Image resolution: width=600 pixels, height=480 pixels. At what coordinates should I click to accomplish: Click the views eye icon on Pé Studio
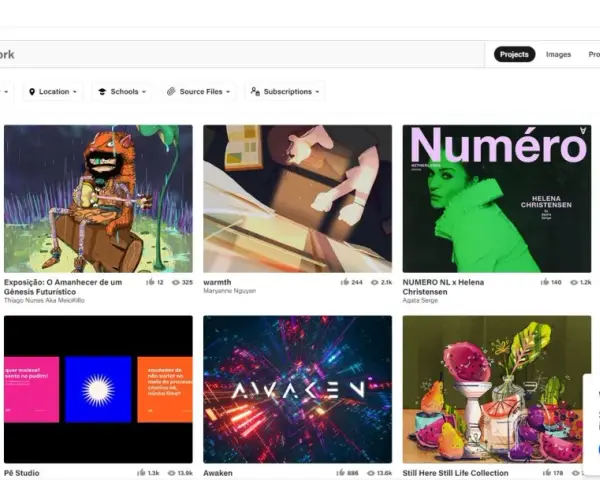pyautogui.click(x=171, y=473)
